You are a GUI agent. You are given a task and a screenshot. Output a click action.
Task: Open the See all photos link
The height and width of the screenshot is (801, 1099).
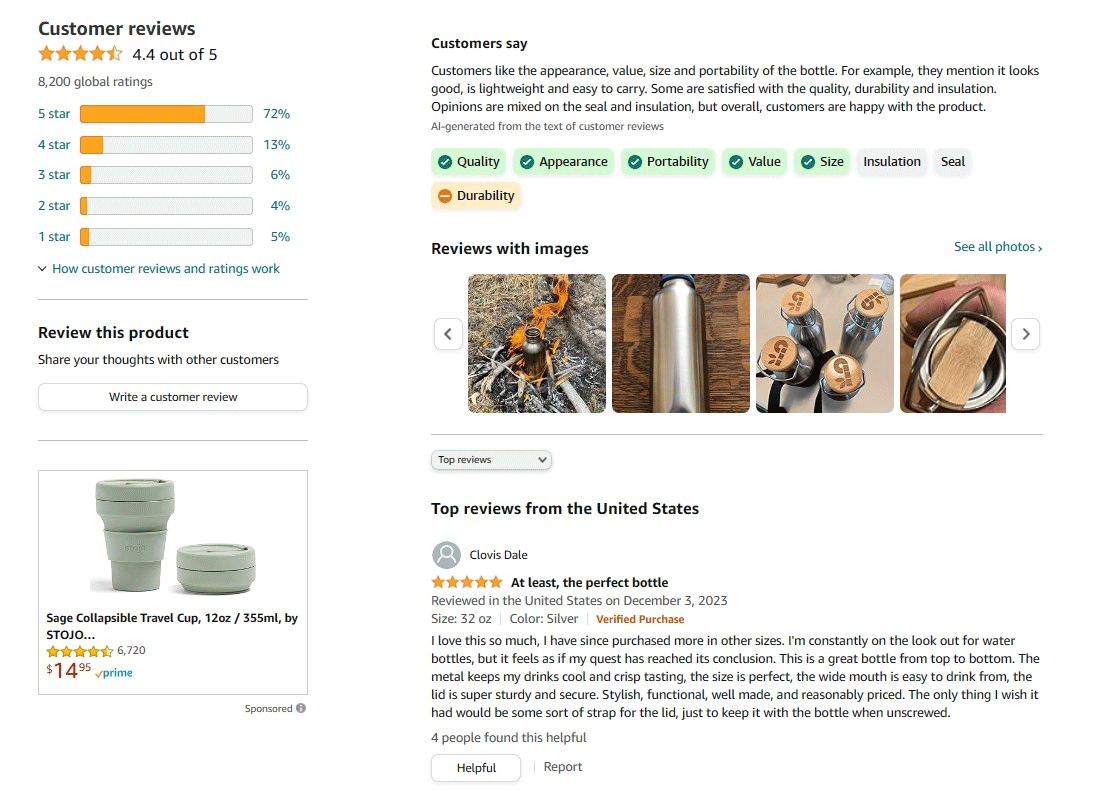(997, 247)
